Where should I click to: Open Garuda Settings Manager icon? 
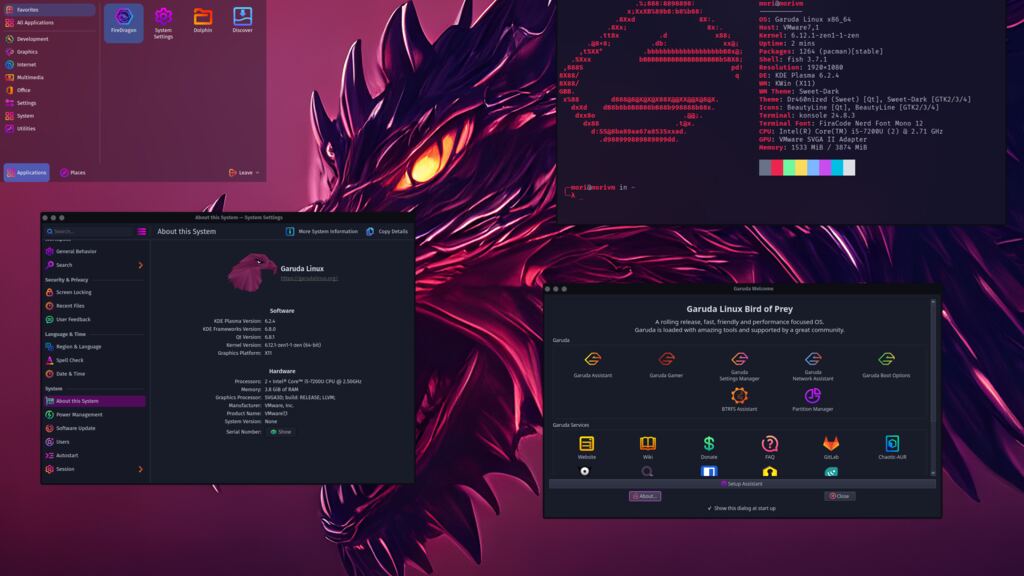(x=739, y=366)
